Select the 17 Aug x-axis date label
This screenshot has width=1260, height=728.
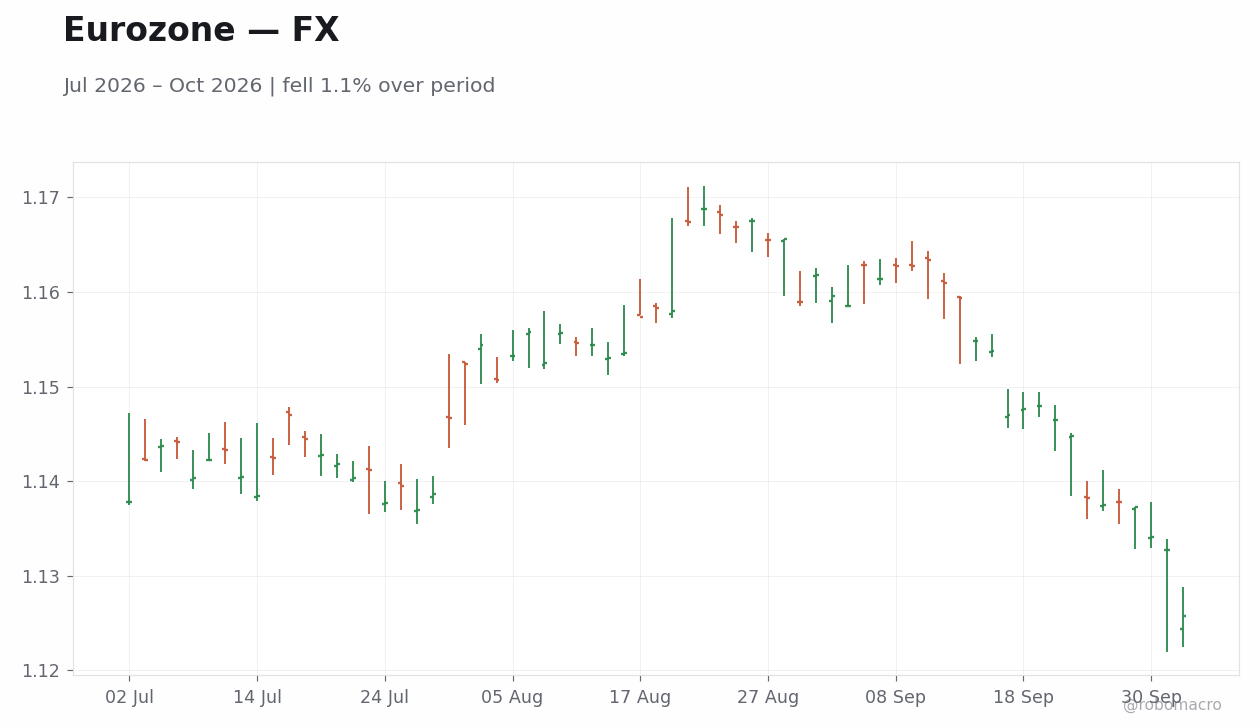click(640, 698)
